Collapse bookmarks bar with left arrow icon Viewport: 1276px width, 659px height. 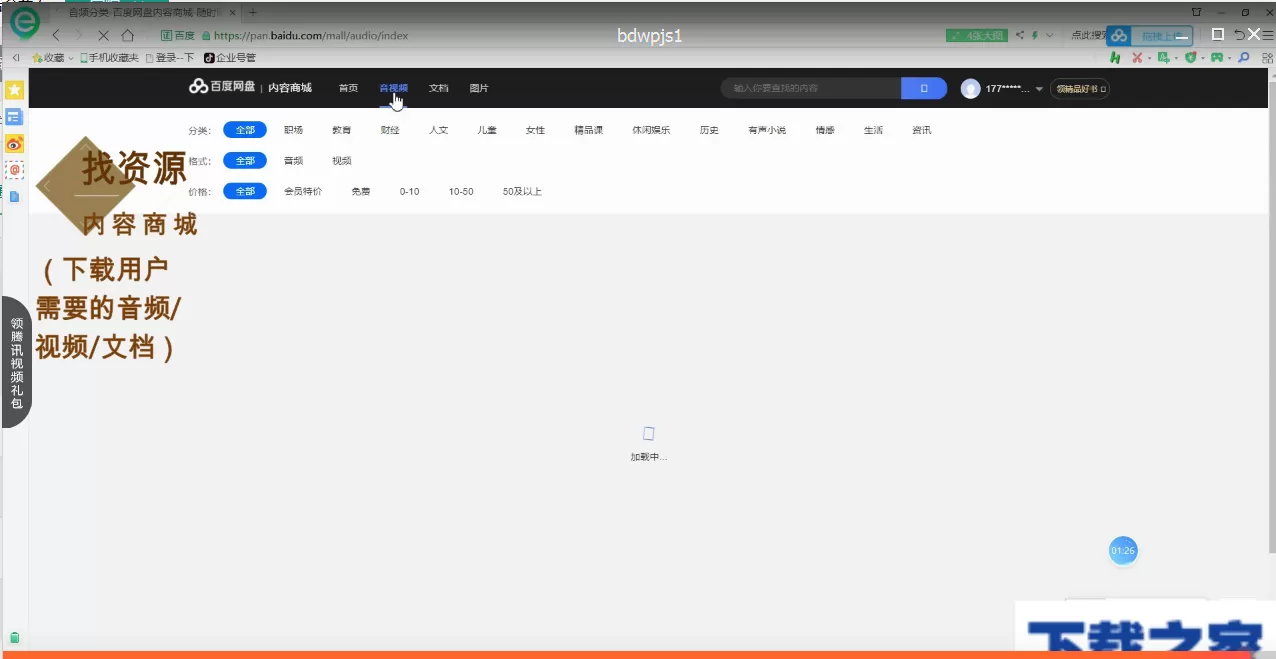pyautogui.click(x=15, y=58)
